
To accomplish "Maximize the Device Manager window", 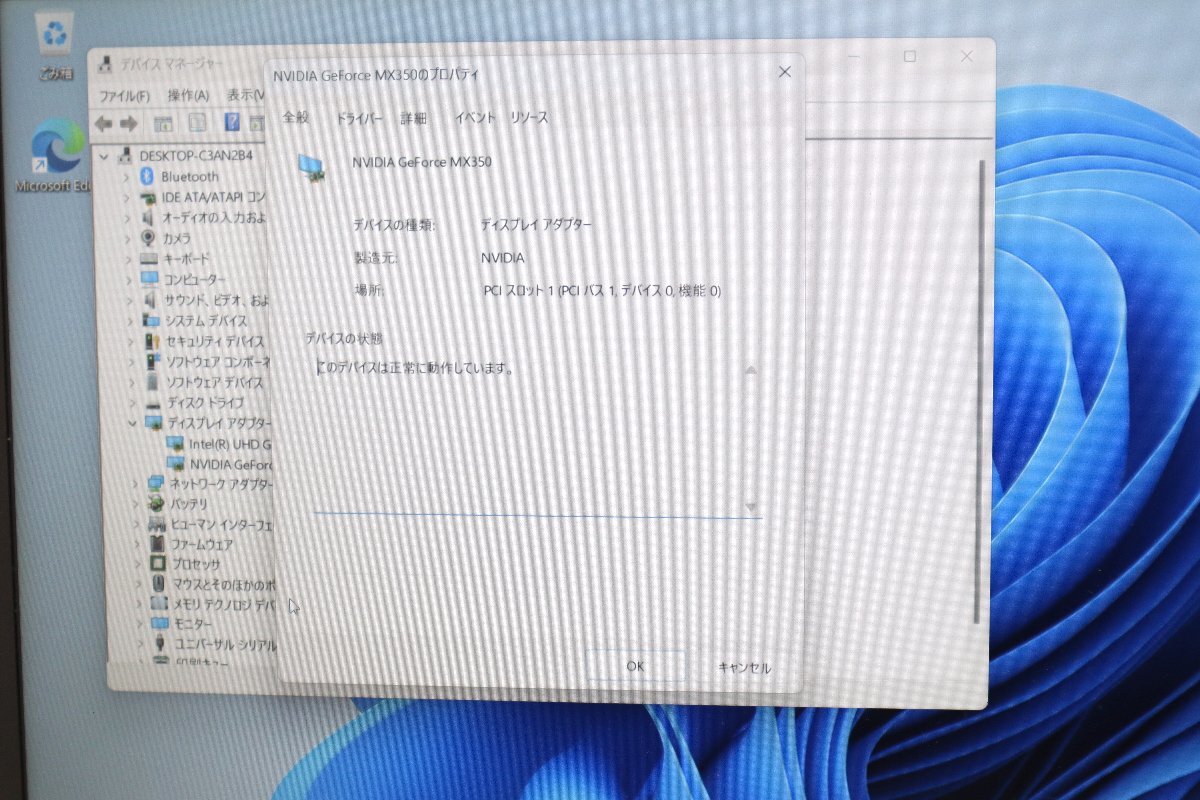I will [910, 57].
